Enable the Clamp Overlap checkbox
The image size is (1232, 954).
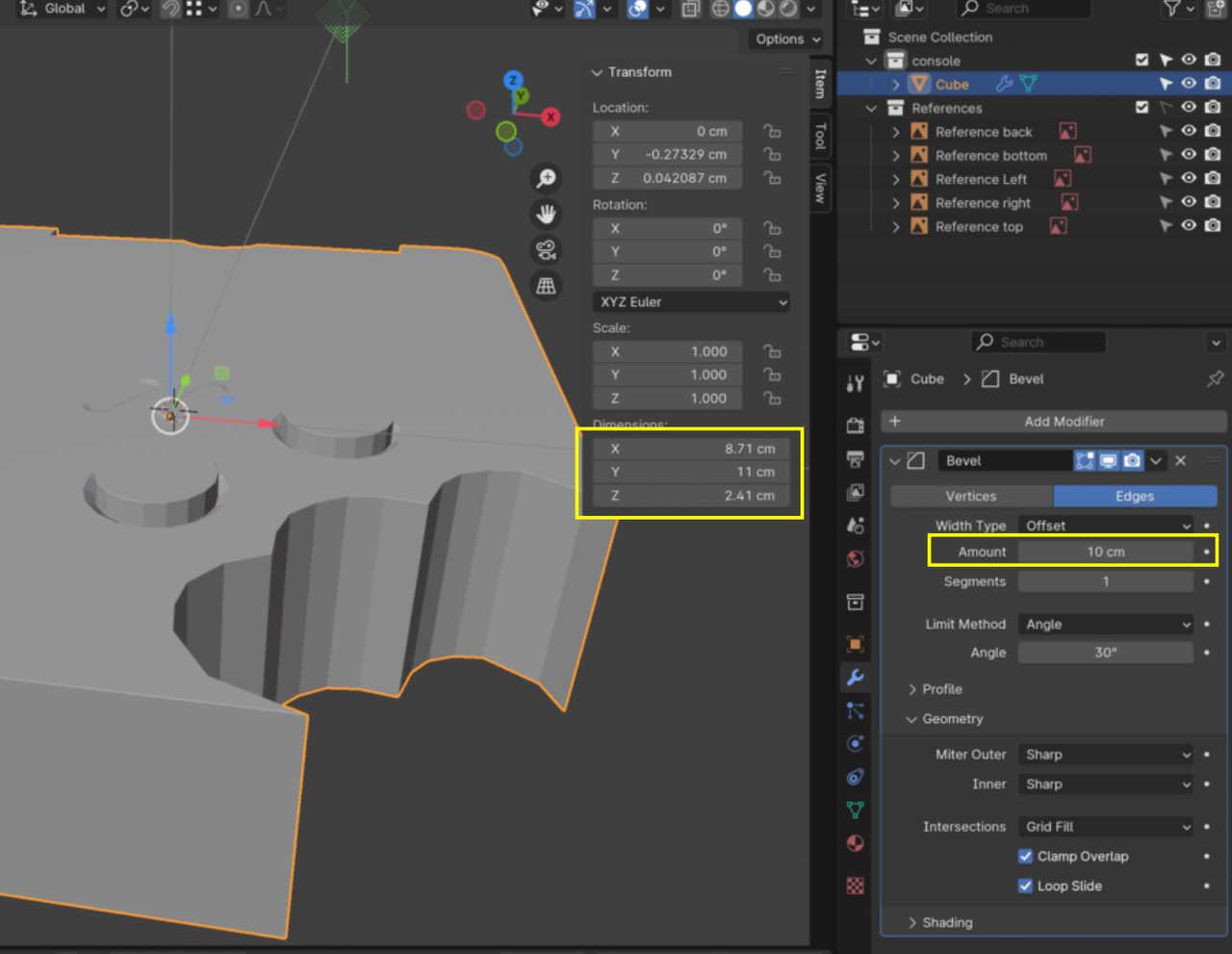coord(1026,856)
